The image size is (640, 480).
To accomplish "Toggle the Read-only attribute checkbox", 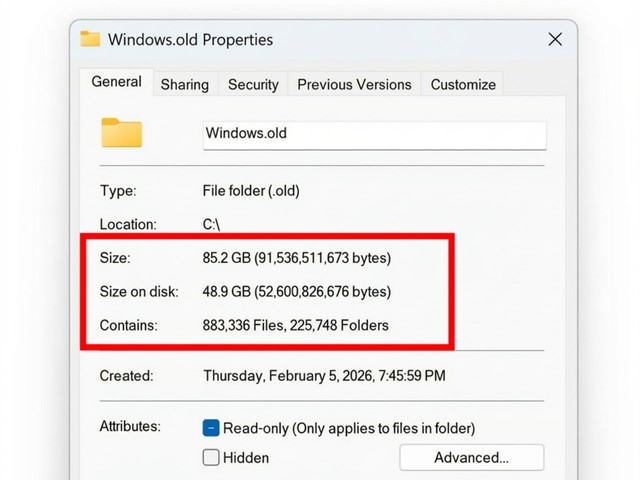I will pyautogui.click(x=211, y=428).
